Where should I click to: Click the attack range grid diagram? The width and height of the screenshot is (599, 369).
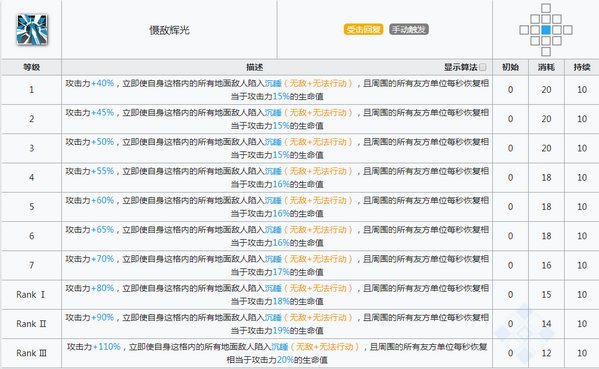546,30
